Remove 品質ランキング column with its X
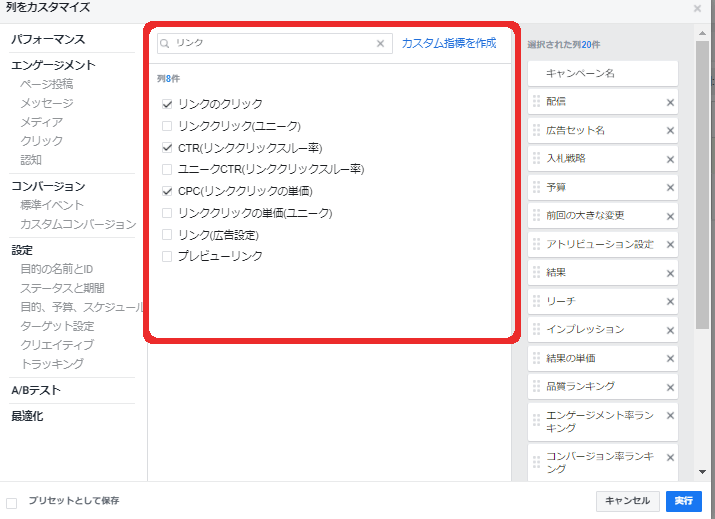This screenshot has height=519, width=715. 670,388
